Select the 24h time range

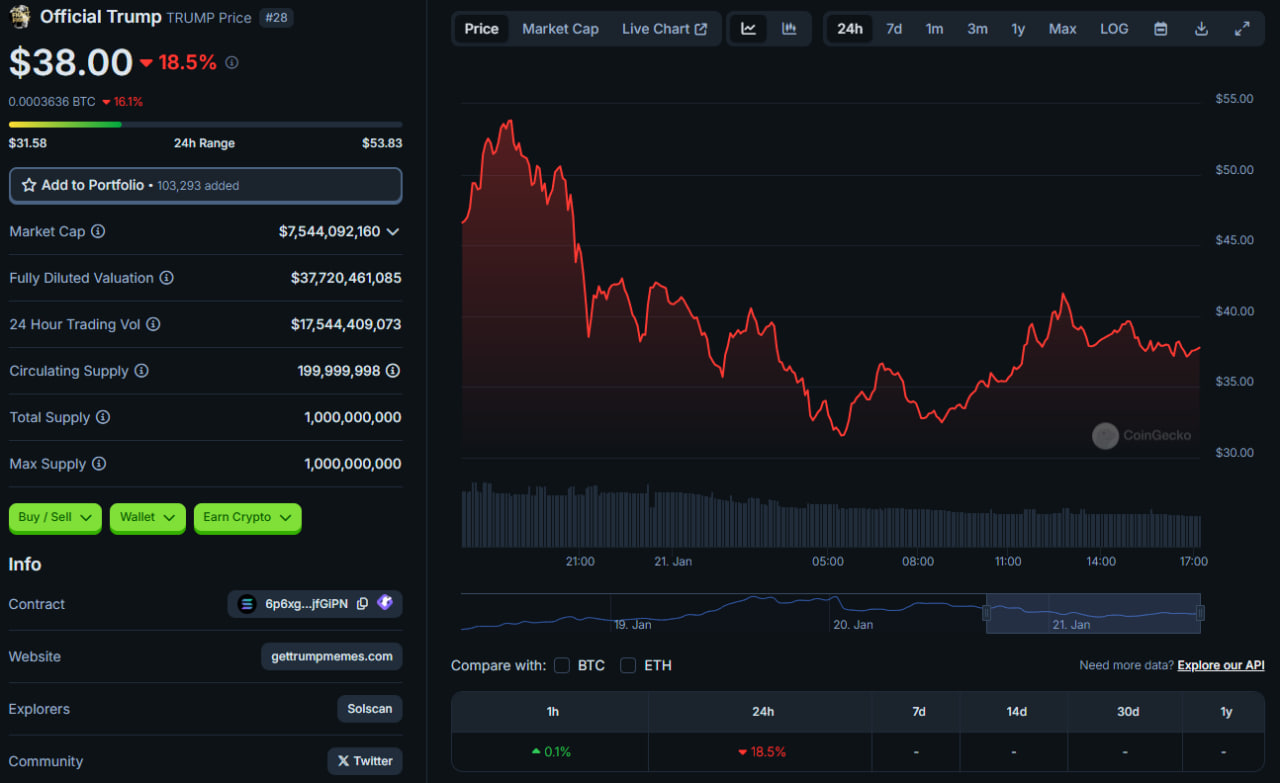[850, 29]
